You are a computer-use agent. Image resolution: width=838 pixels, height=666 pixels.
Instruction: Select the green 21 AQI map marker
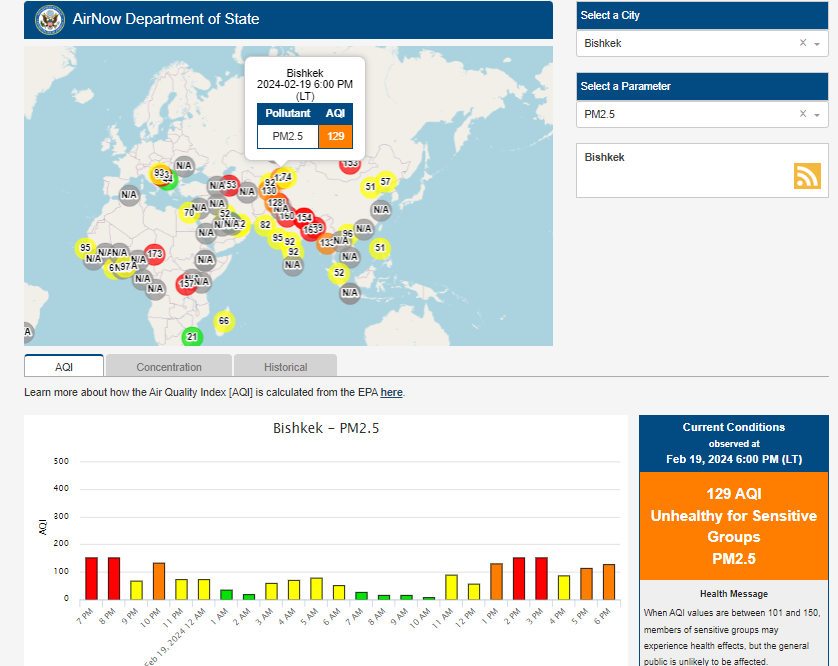click(x=192, y=337)
